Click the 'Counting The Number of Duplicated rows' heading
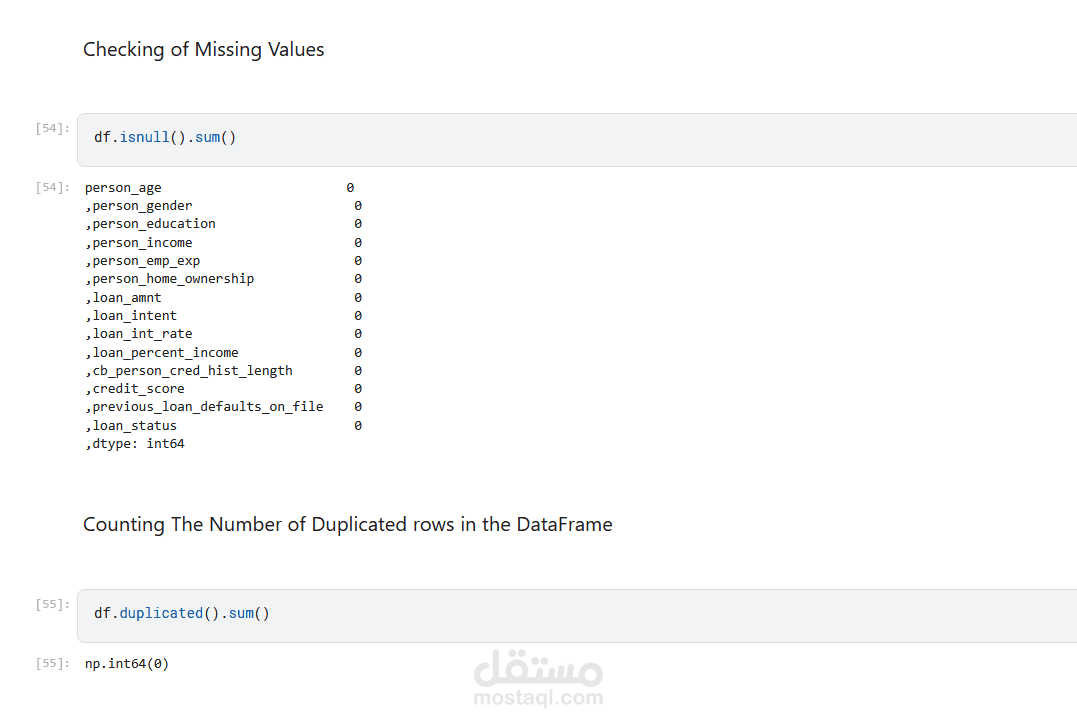 (x=347, y=525)
